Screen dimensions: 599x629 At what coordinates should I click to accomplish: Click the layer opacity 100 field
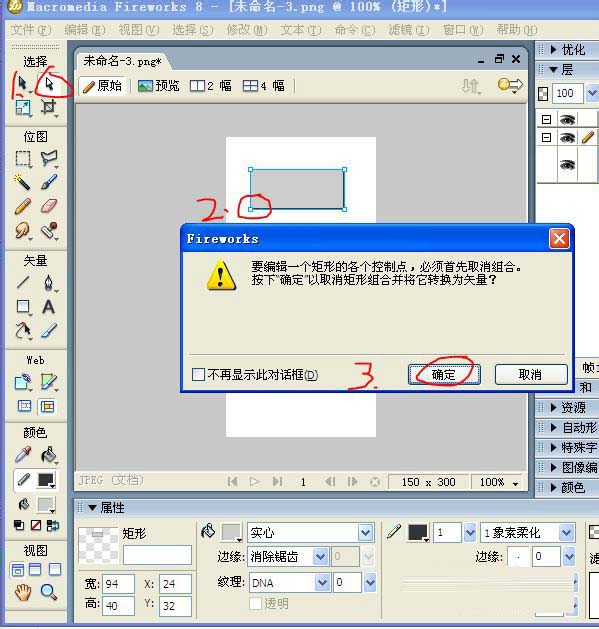tap(568, 93)
